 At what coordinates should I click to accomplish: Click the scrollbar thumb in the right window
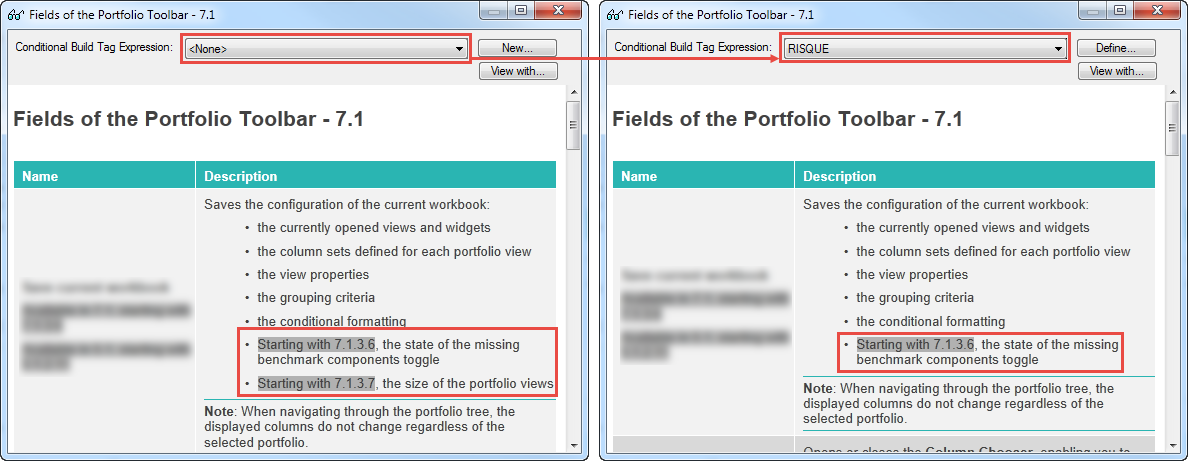(x=1173, y=125)
